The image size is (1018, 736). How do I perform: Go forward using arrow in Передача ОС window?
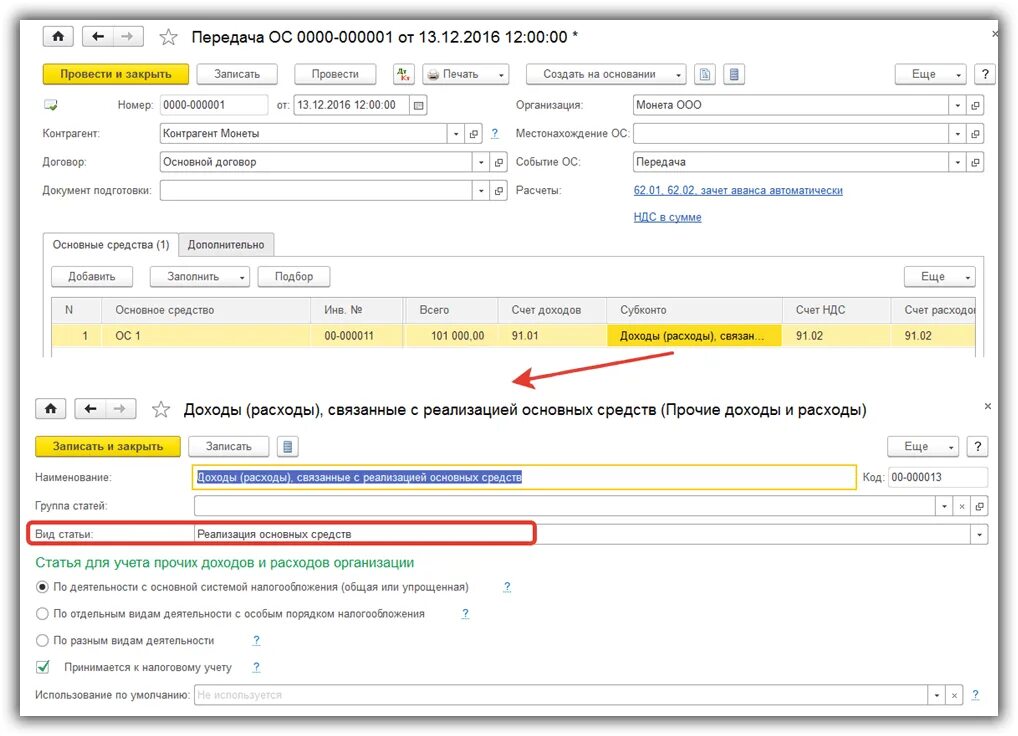(128, 36)
